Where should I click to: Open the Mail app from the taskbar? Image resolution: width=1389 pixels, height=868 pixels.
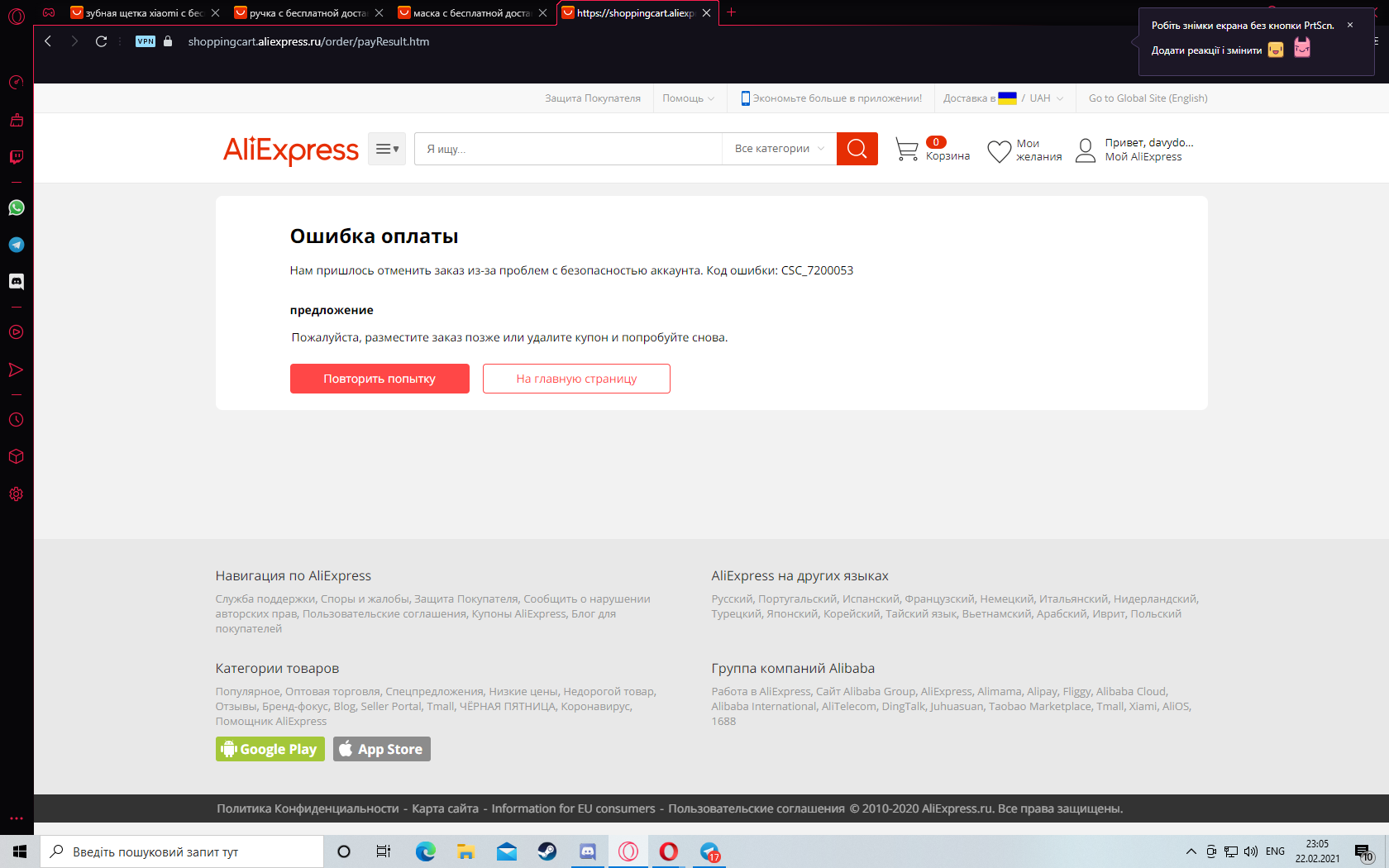(x=507, y=851)
